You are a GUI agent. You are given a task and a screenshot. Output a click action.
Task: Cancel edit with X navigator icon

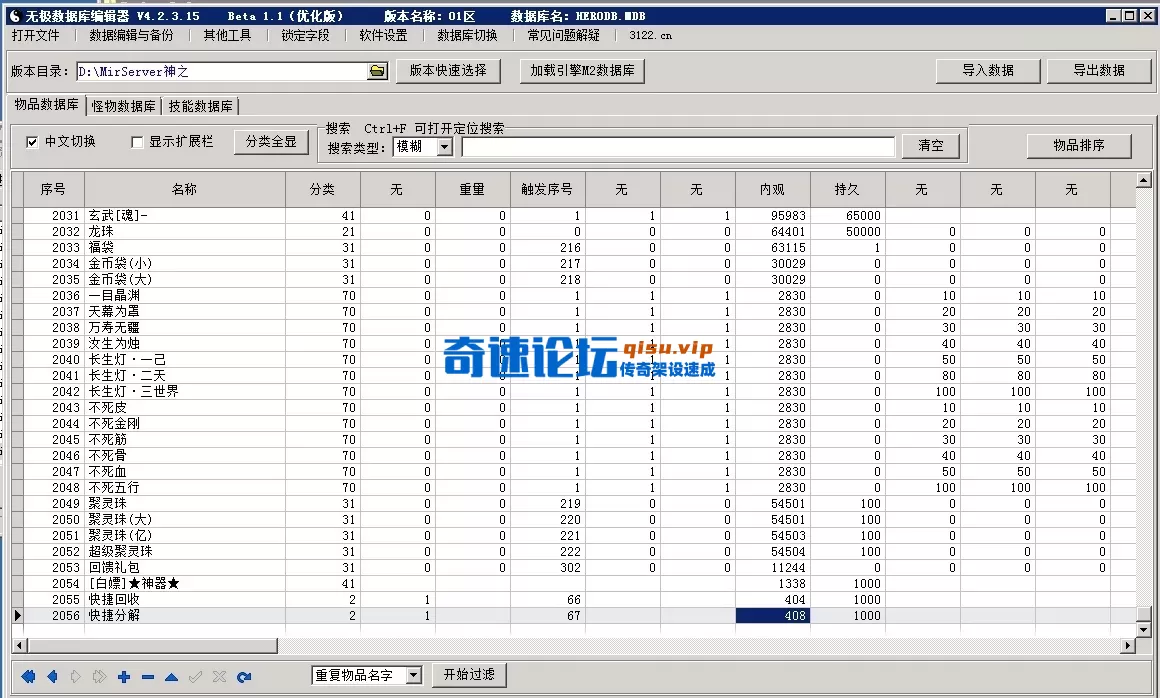[x=219, y=677]
